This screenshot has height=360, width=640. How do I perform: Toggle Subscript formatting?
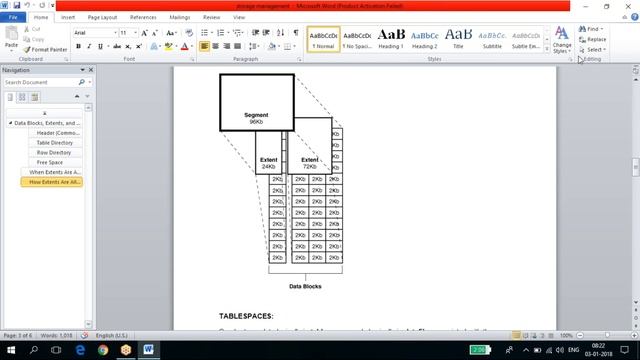128,47
